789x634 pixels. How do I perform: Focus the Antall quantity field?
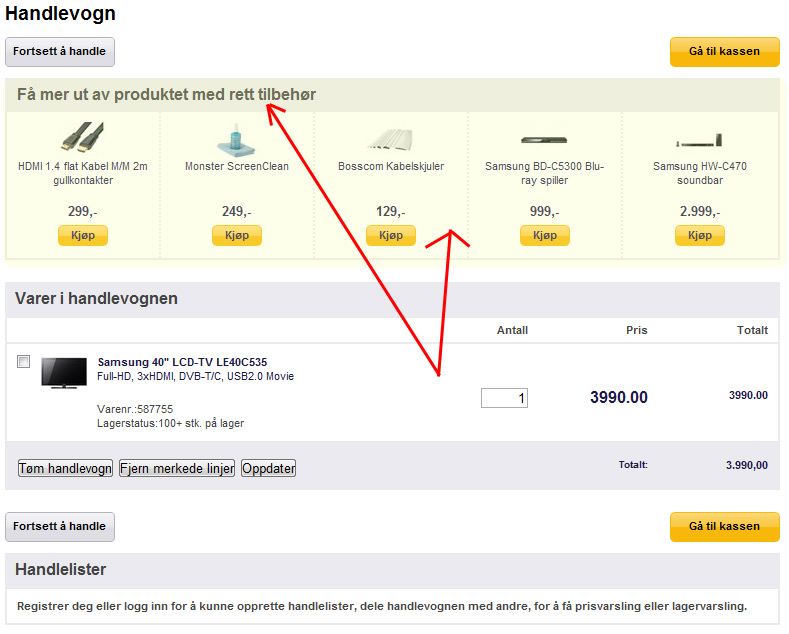(x=504, y=398)
